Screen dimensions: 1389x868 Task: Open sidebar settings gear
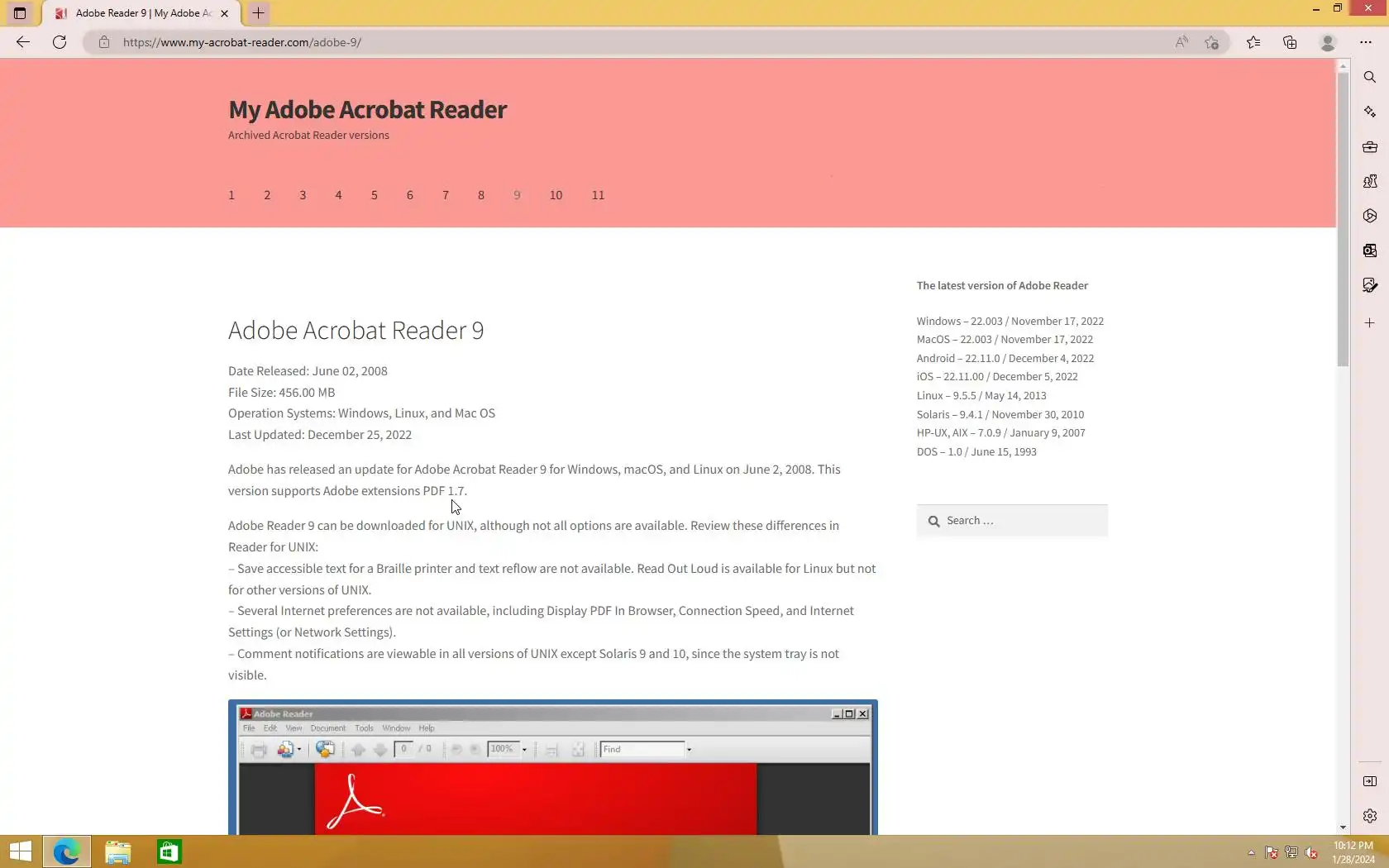[x=1370, y=816]
